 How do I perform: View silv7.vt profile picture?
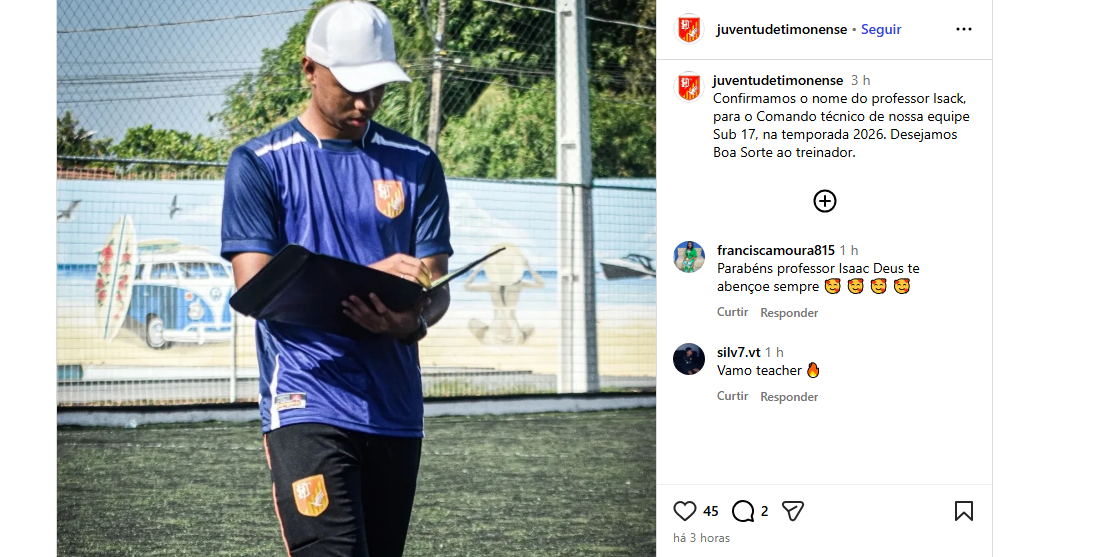click(x=689, y=359)
